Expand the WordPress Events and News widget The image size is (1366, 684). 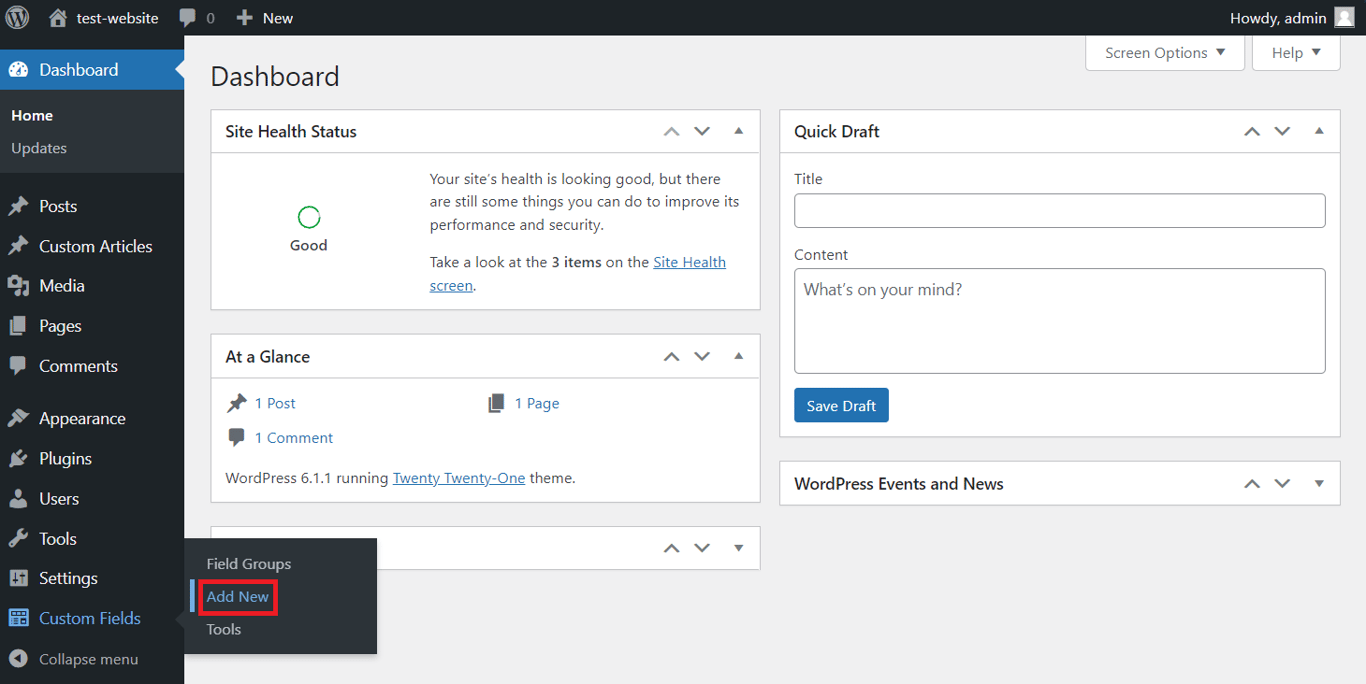pos(1318,483)
